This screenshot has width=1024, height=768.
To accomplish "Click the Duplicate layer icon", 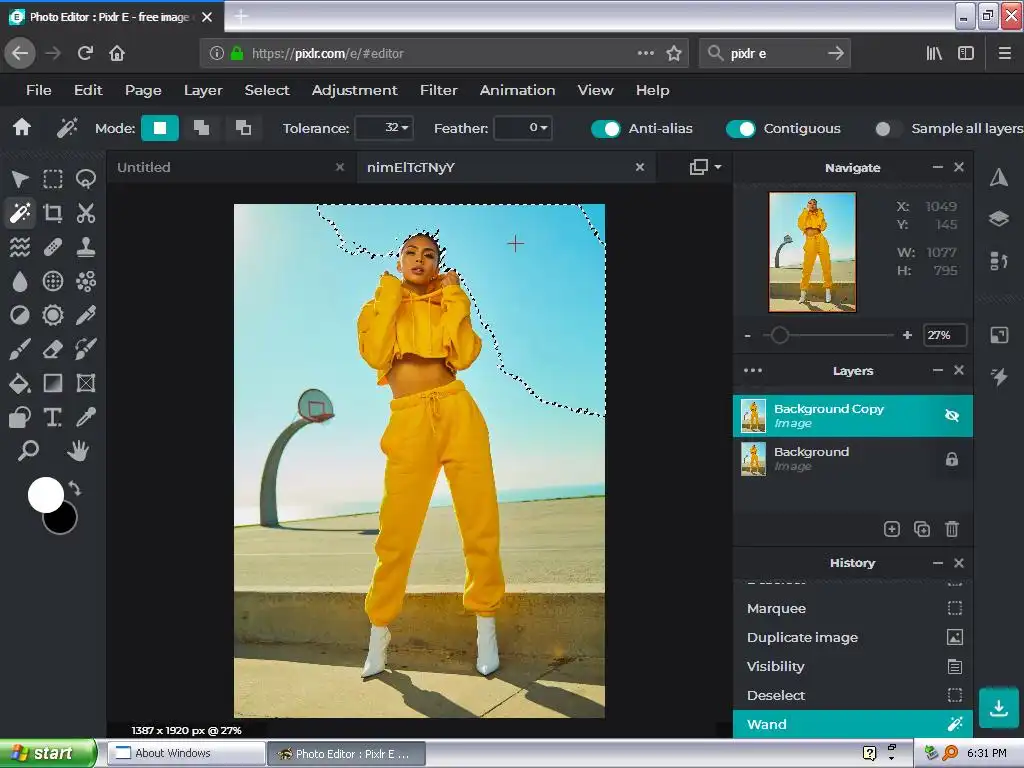I will pos(922,529).
